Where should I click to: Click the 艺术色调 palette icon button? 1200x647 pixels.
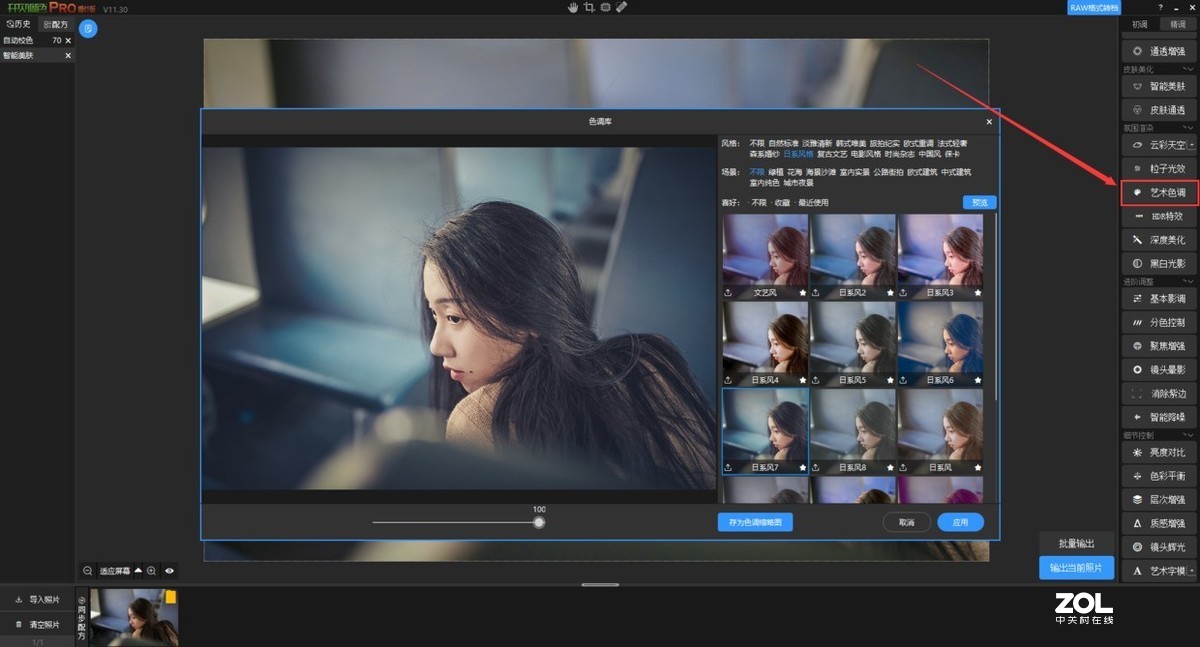(1138, 191)
